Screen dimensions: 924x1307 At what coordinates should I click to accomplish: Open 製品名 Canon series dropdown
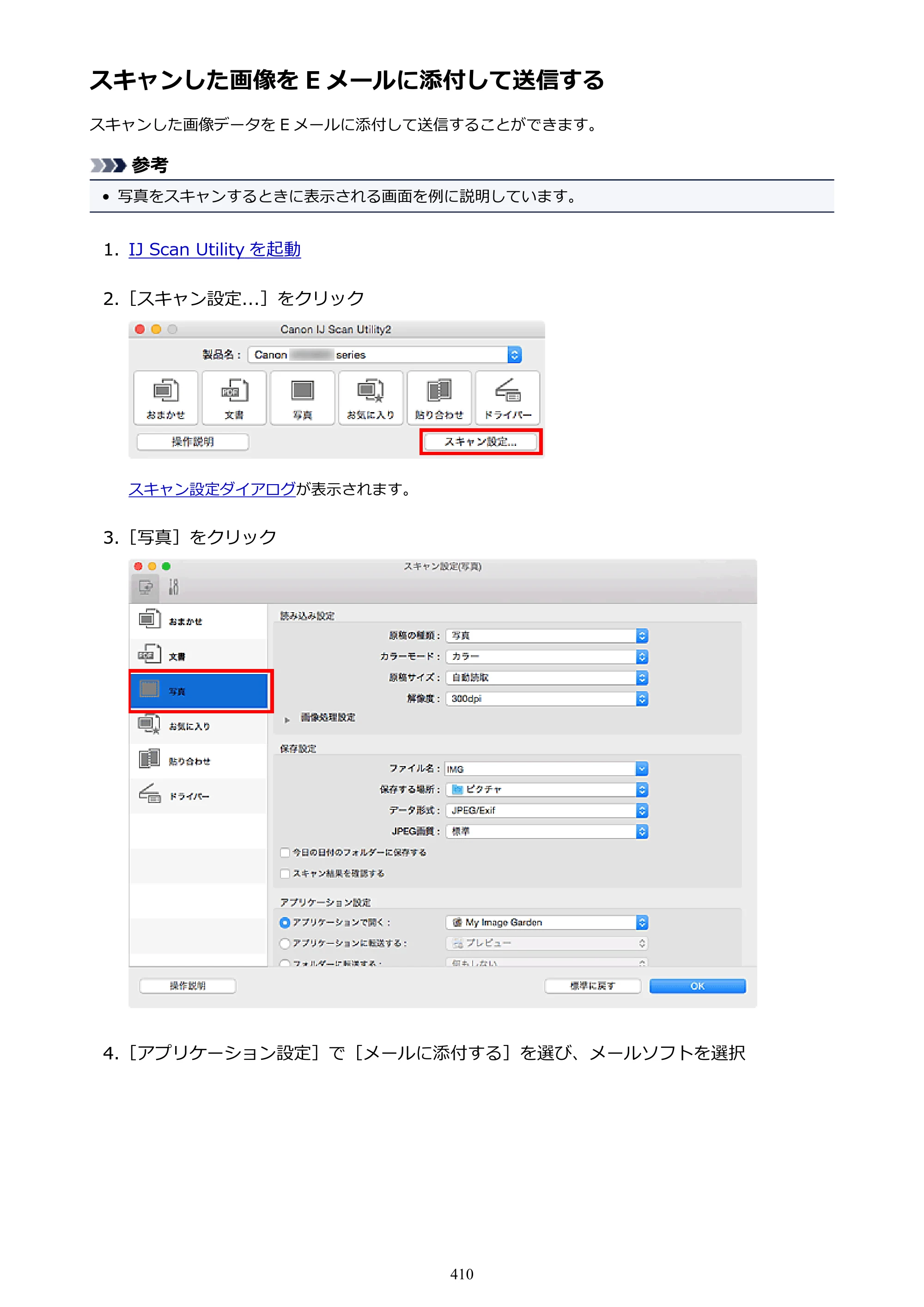coord(385,355)
